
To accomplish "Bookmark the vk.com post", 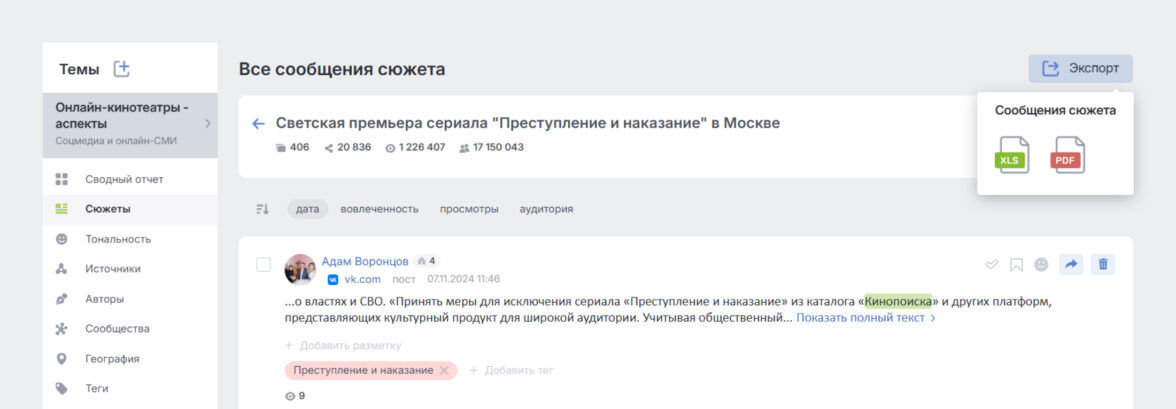I will click(x=1016, y=264).
